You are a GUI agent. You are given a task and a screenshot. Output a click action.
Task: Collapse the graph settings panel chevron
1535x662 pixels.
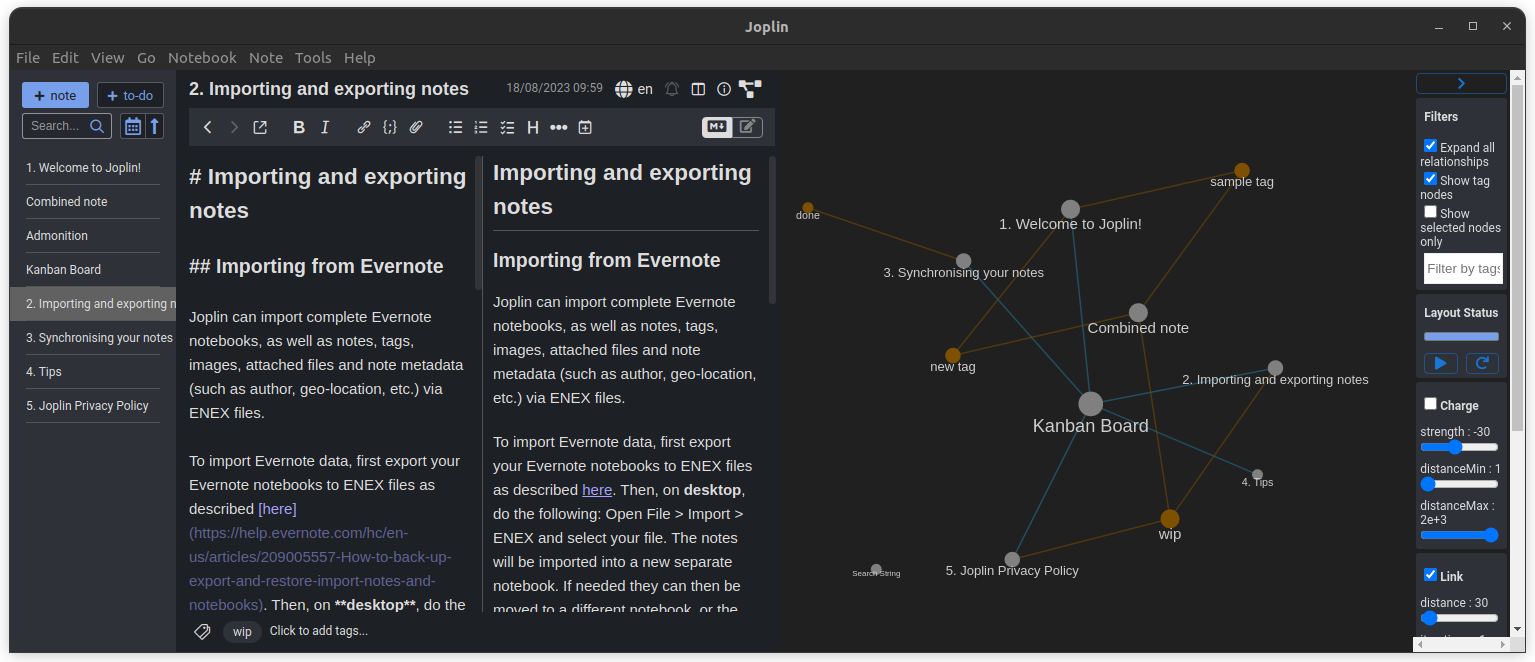point(1460,84)
